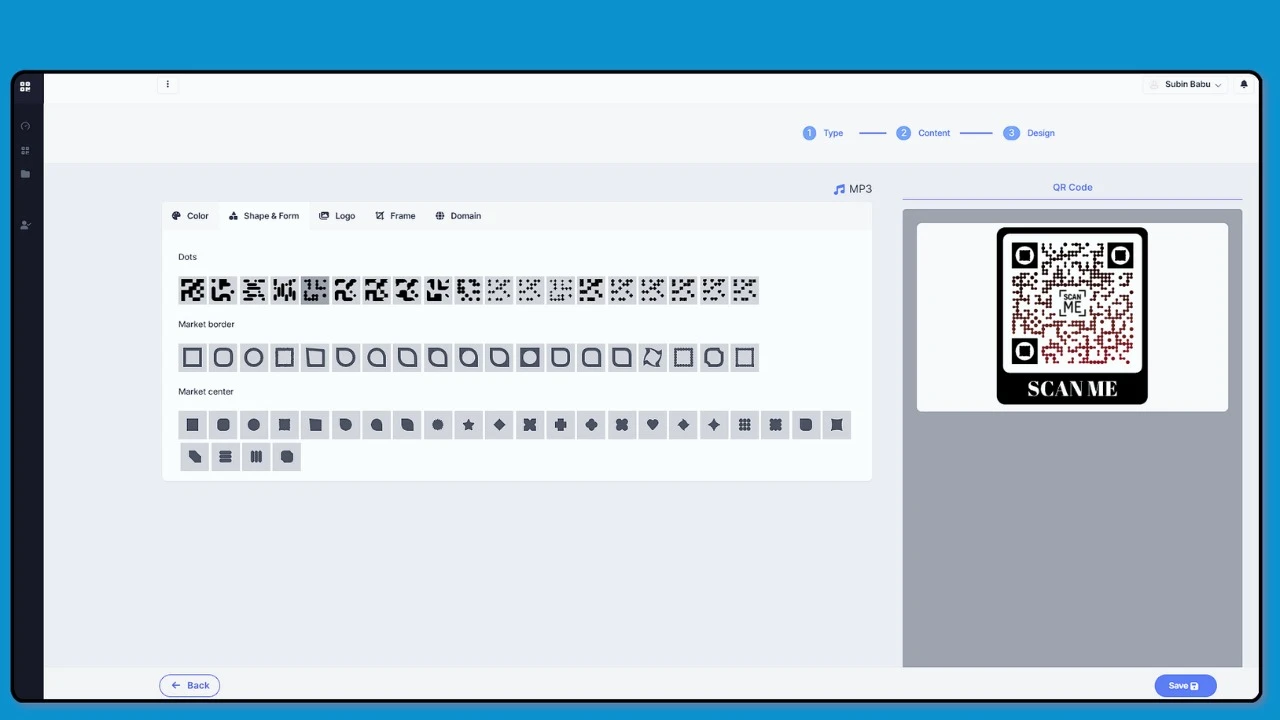Open the user icon in left sidebar
This screenshot has width=1280, height=720.
pyautogui.click(x=25, y=225)
